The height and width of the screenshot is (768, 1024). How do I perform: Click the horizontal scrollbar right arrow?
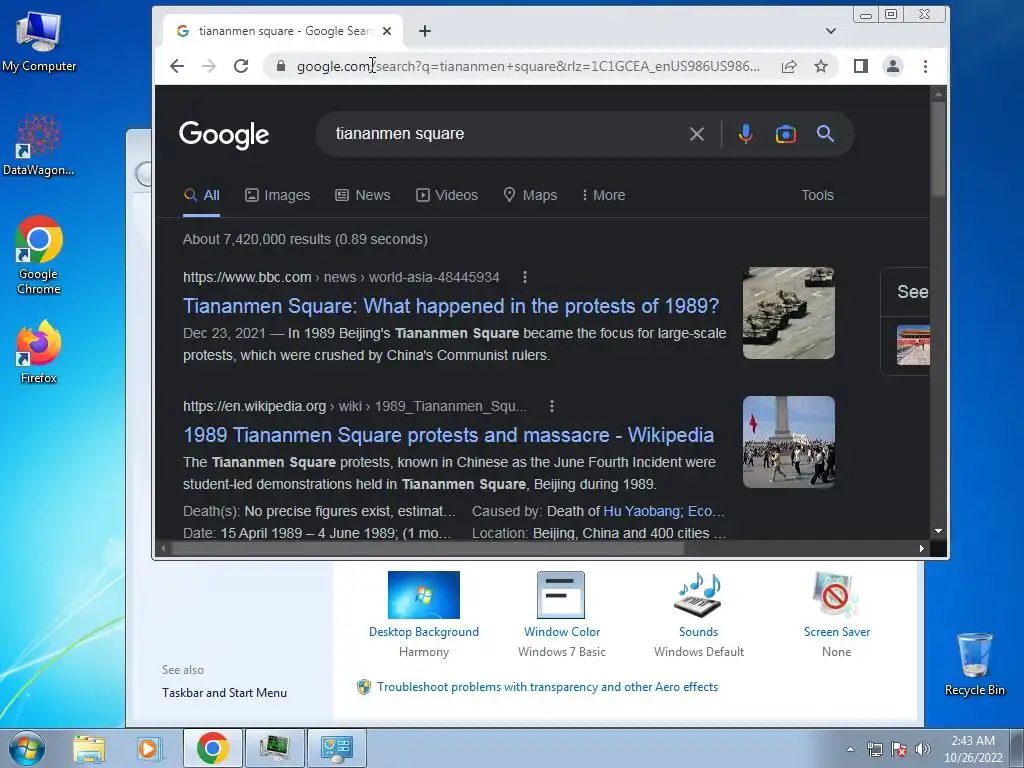[921, 549]
